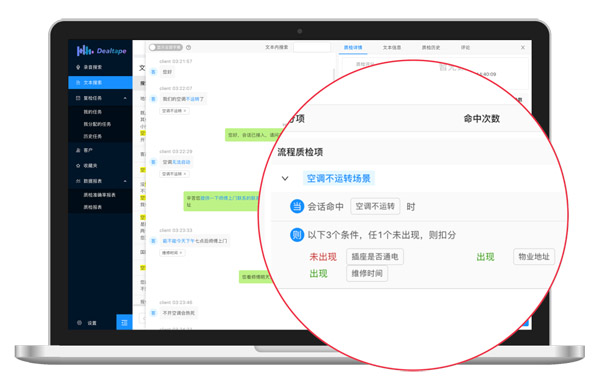Open the 评论 tab
This screenshot has width=600, height=384.
465,47
